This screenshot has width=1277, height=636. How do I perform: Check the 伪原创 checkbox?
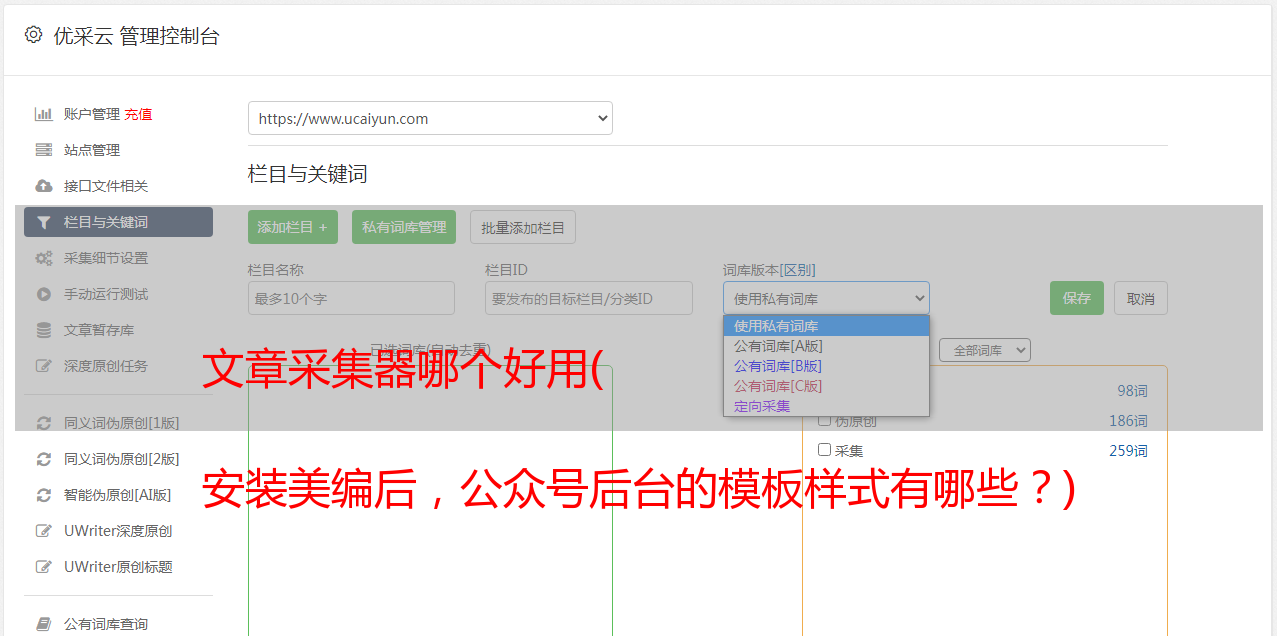pos(825,421)
